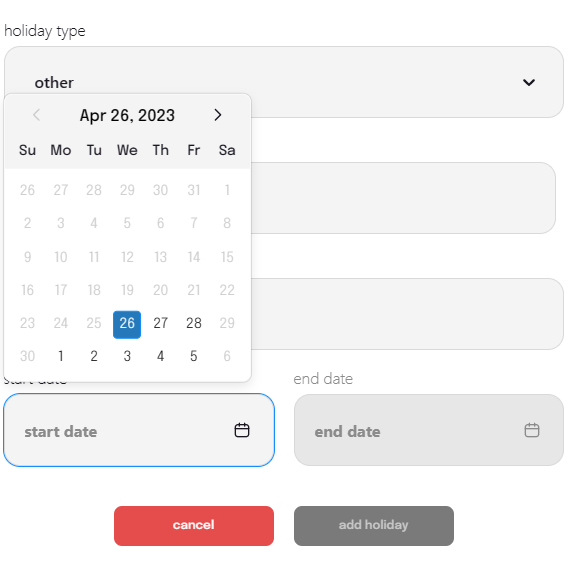The height and width of the screenshot is (564, 569).
Task: Select April 28 in the calendar
Action: coord(194,323)
